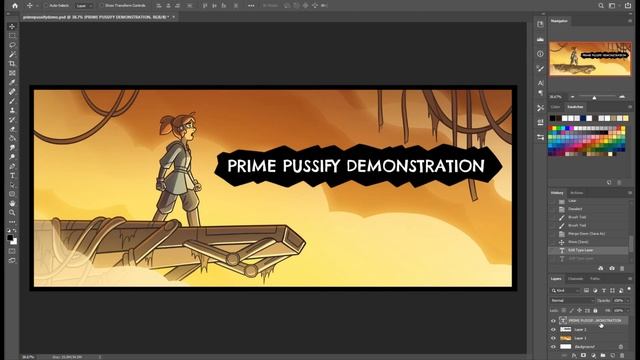Screen dimensions: 640x360
Task: Open the Fill slider dropdown arrow
Action: coord(628,311)
